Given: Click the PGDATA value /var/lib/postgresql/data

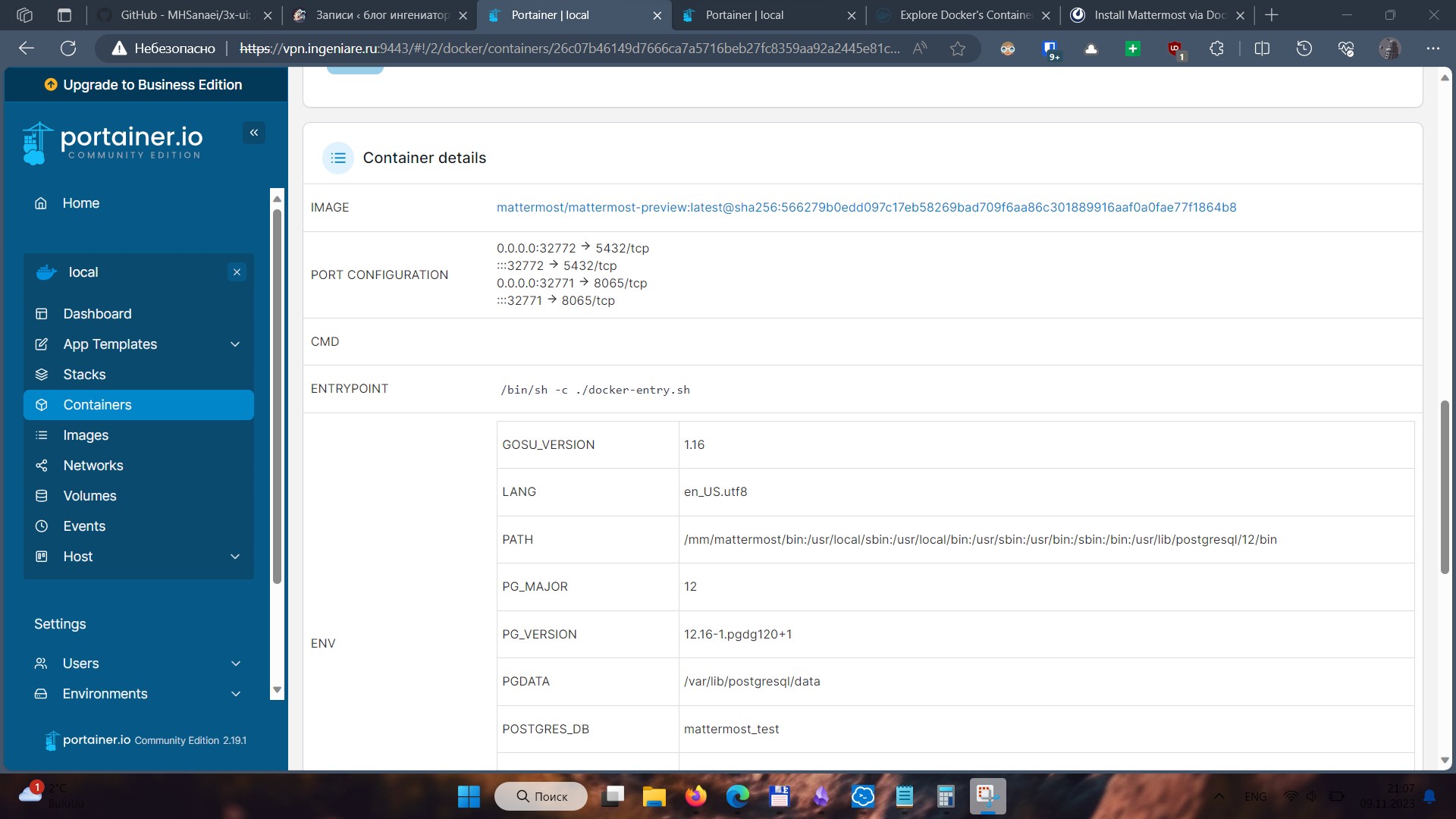Looking at the screenshot, I should 752,681.
